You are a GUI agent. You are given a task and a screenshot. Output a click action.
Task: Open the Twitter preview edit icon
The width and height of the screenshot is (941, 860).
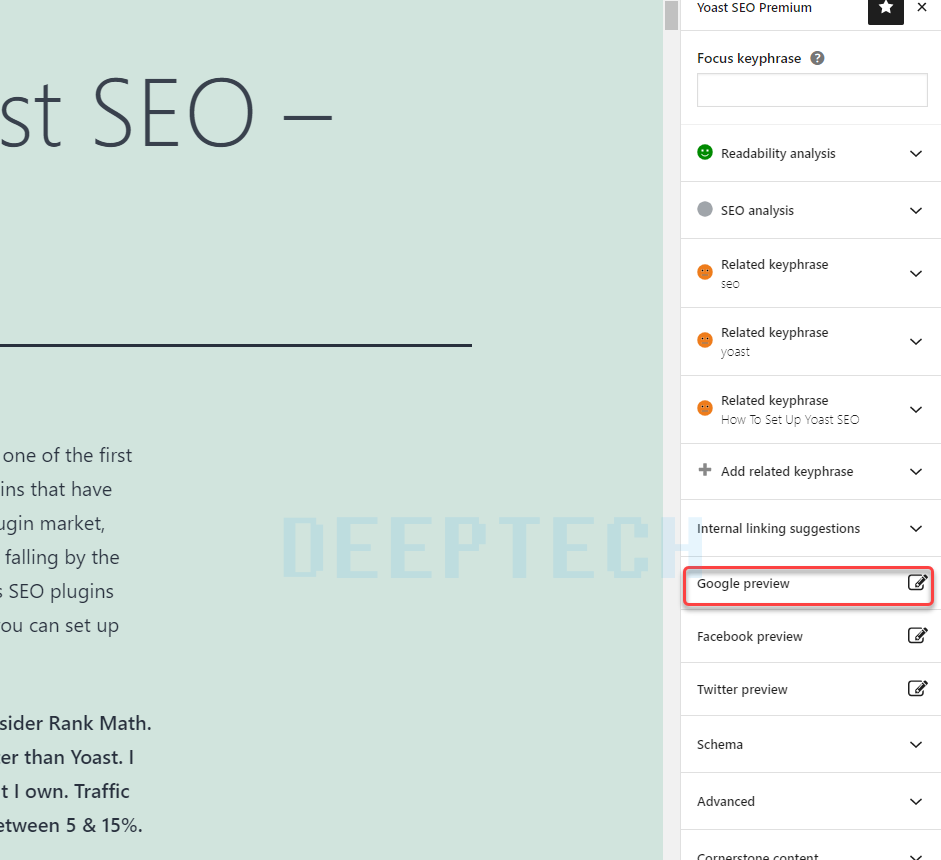[x=917, y=688]
